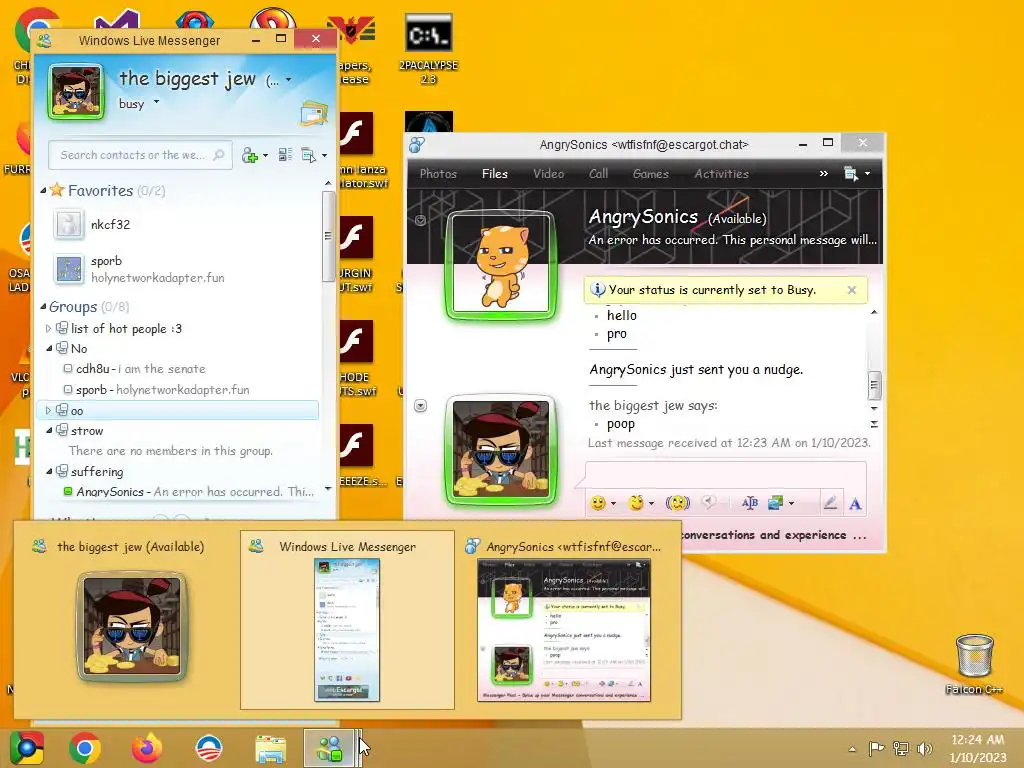This screenshot has height=768, width=1024.
Task: Collapse the No group
Action: pos(49,349)
